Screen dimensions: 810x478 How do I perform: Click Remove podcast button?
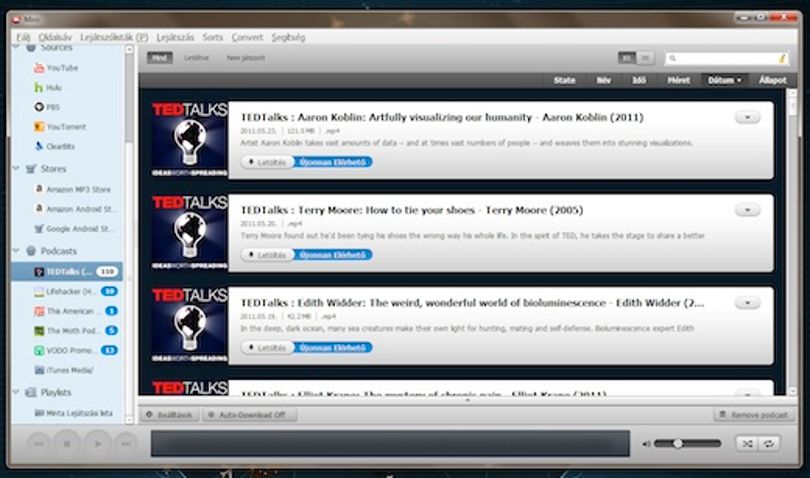coord(754,414)
